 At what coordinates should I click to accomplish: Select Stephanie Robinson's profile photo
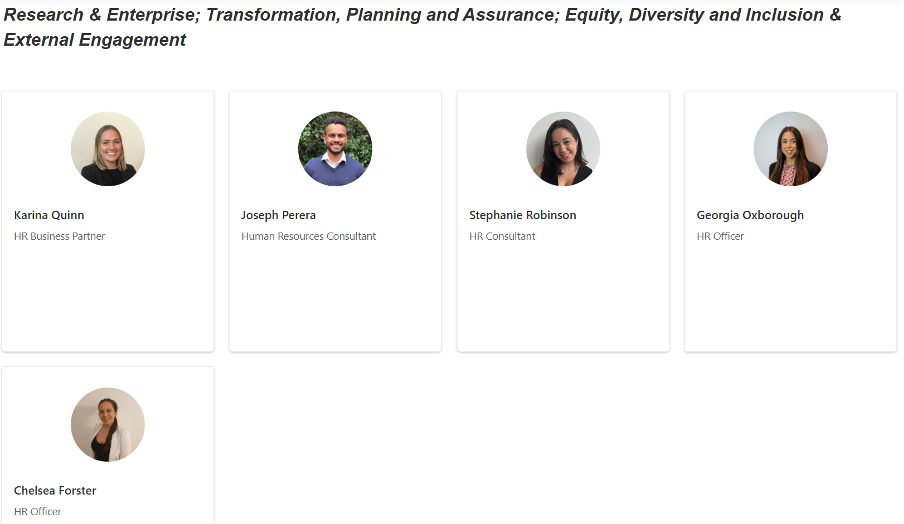[x=563, y=149]
